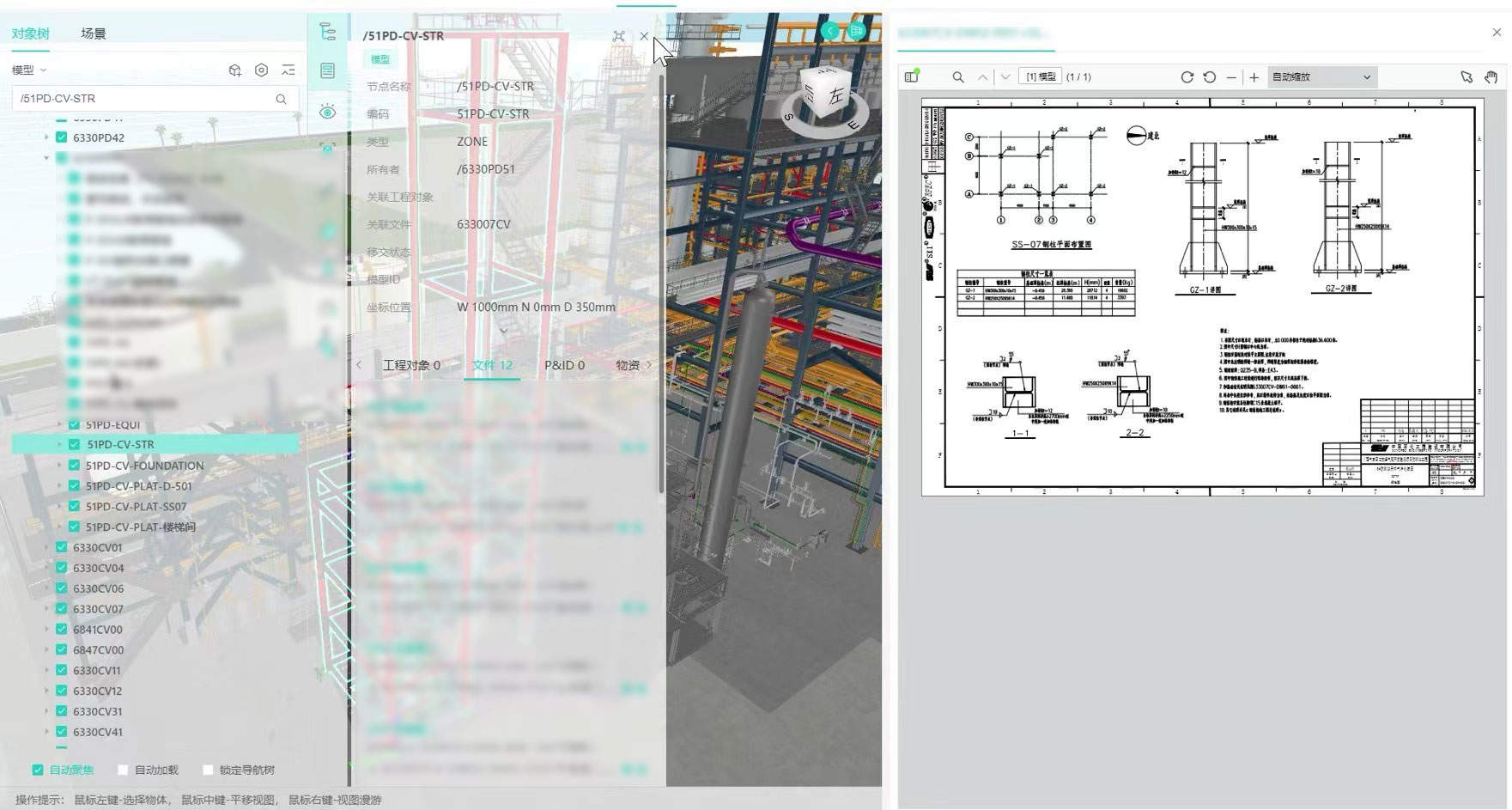Open the object tree structure sidebar icon
This screenshot has width=1512, height=810.
[327, 32]
